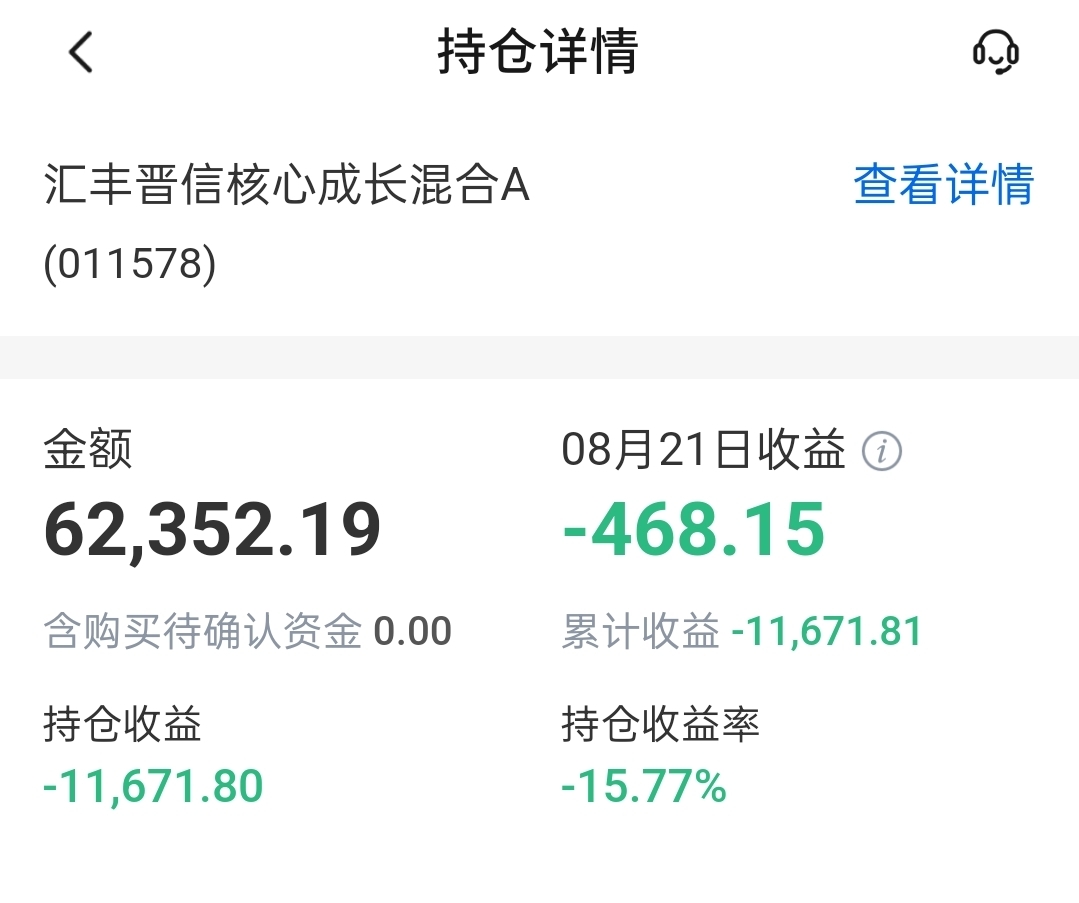Image resolution: width=1079 pixels, height=903 pixels.
Task: Click info icon next to 08月21日收益
Action: [x=881, y=452]
